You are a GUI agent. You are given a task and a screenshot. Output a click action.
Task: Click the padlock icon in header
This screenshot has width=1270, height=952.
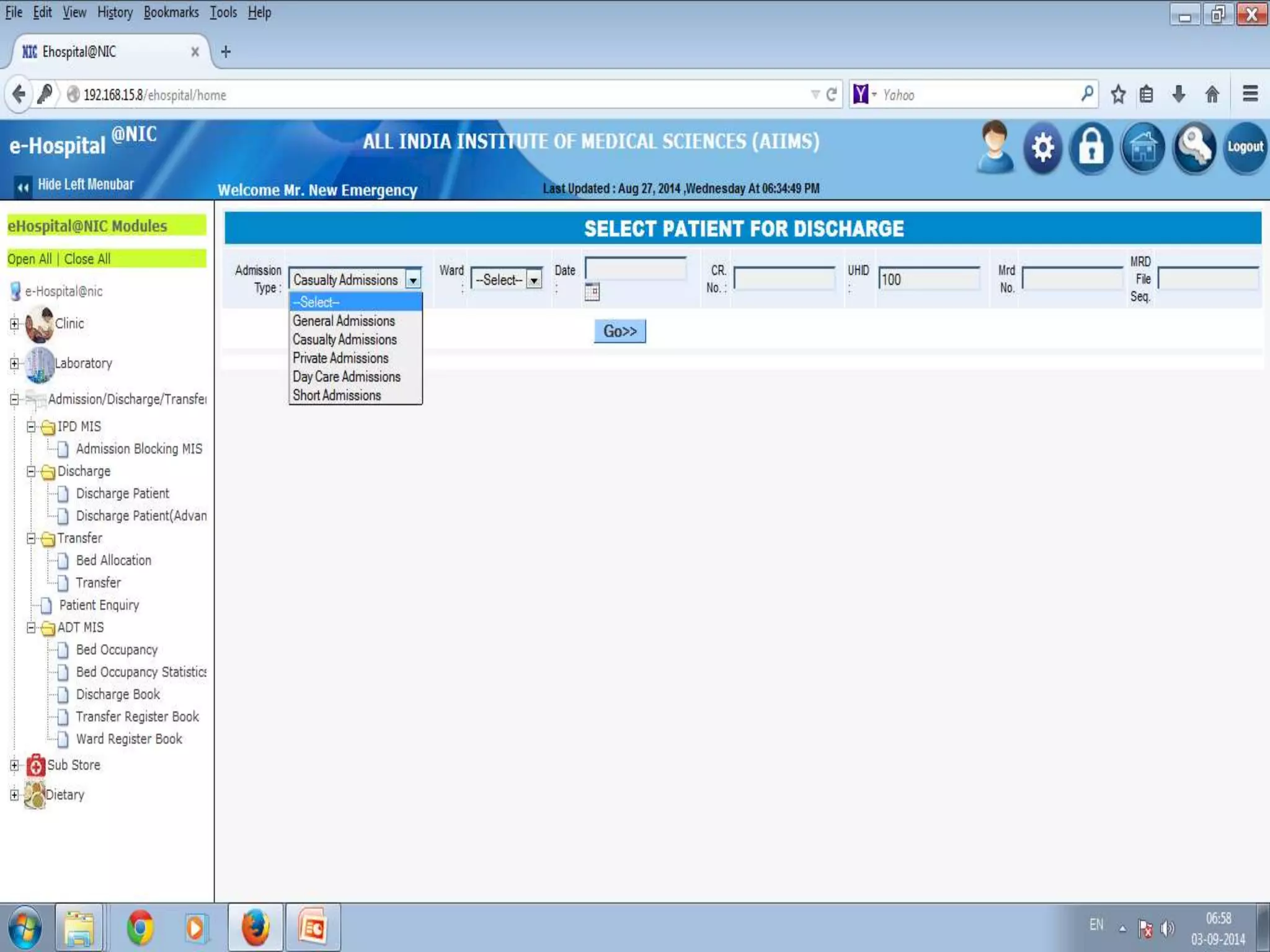[1091, 148]
